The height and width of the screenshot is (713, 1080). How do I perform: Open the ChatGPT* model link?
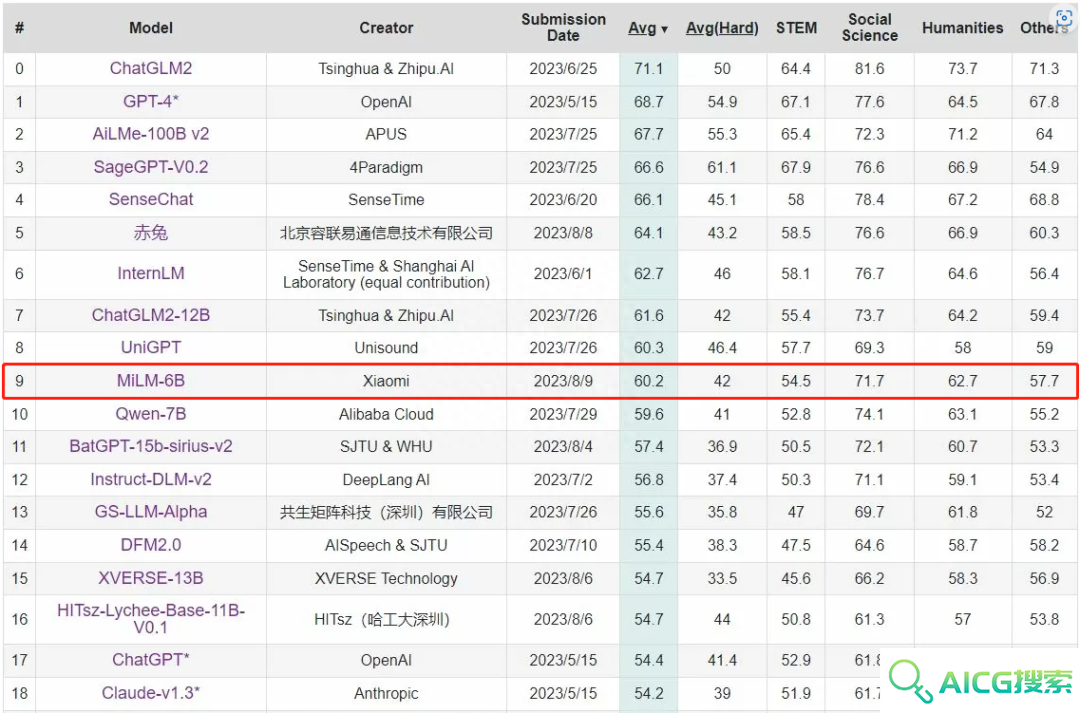click(151, 659)
